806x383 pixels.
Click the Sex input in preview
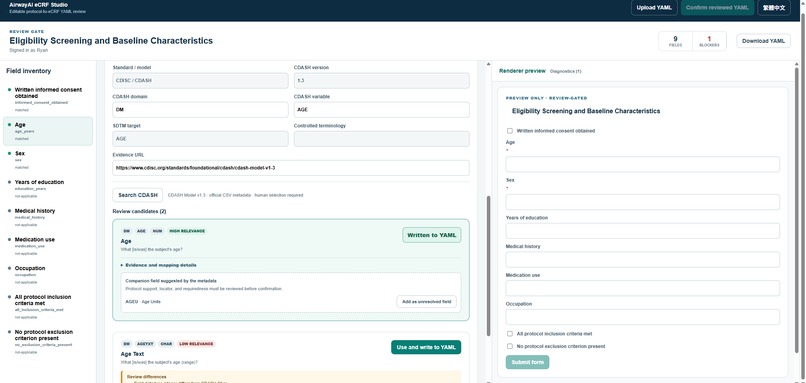[x=643, y=202]
